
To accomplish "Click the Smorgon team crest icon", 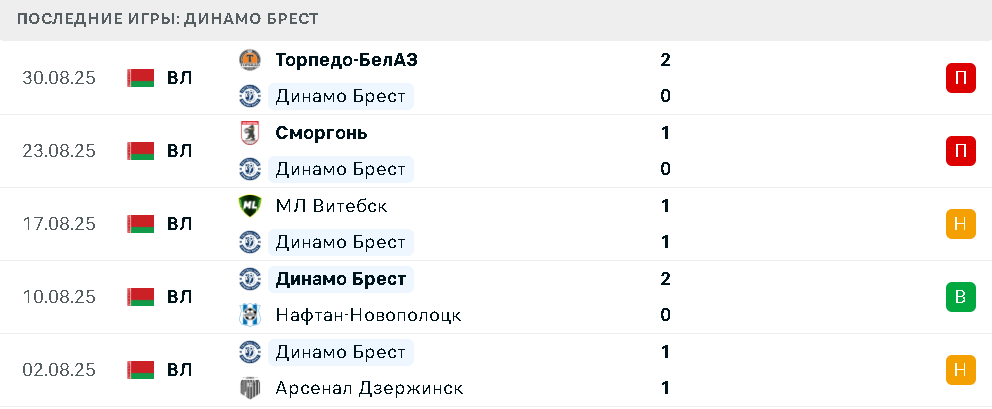I will tap(250, 133).
